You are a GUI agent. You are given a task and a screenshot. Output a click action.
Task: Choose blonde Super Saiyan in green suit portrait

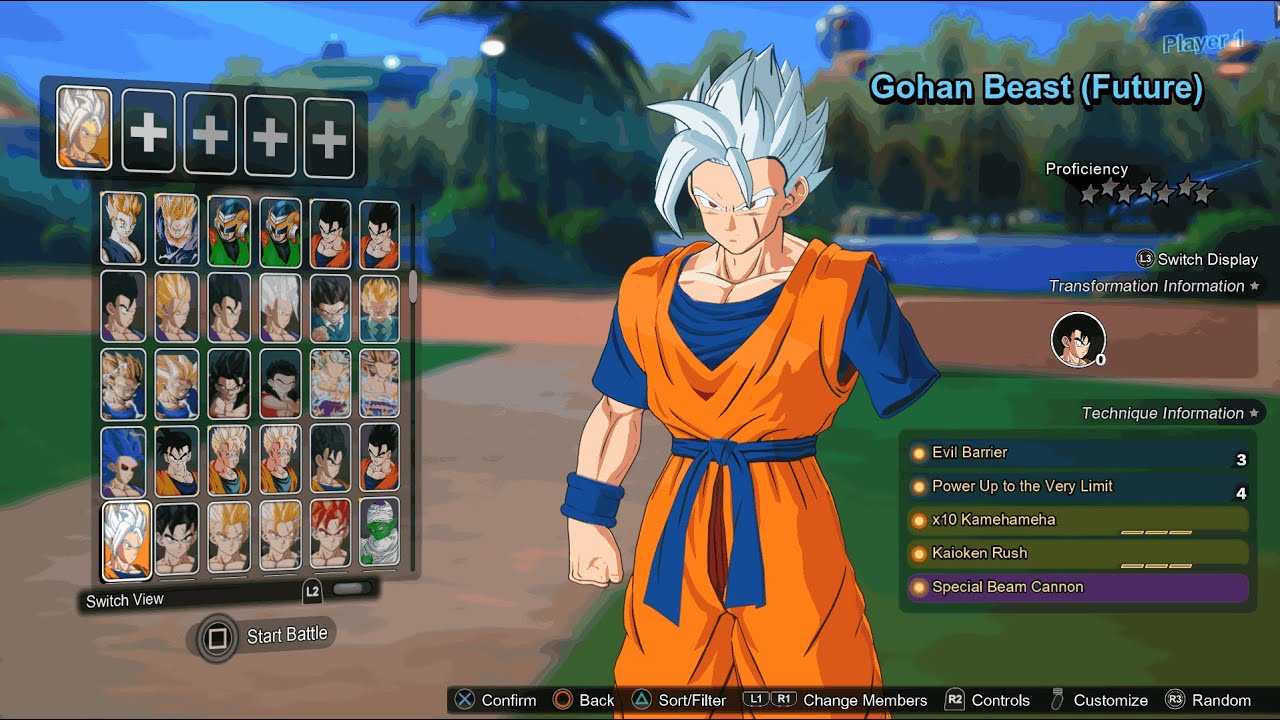click(379, 309)
